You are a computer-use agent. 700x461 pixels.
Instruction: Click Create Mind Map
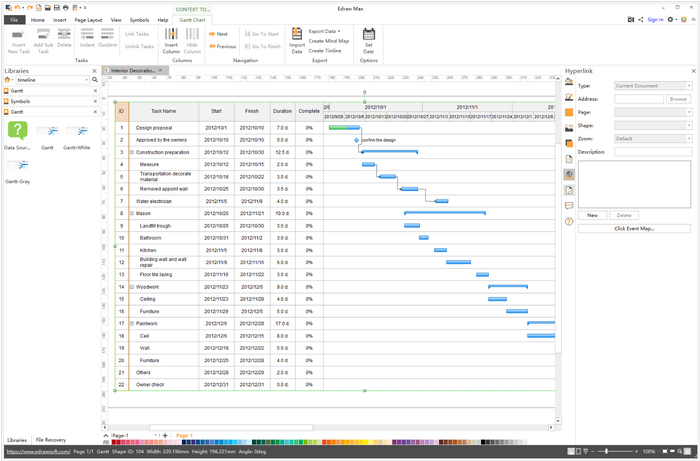[x=329, y=41]
